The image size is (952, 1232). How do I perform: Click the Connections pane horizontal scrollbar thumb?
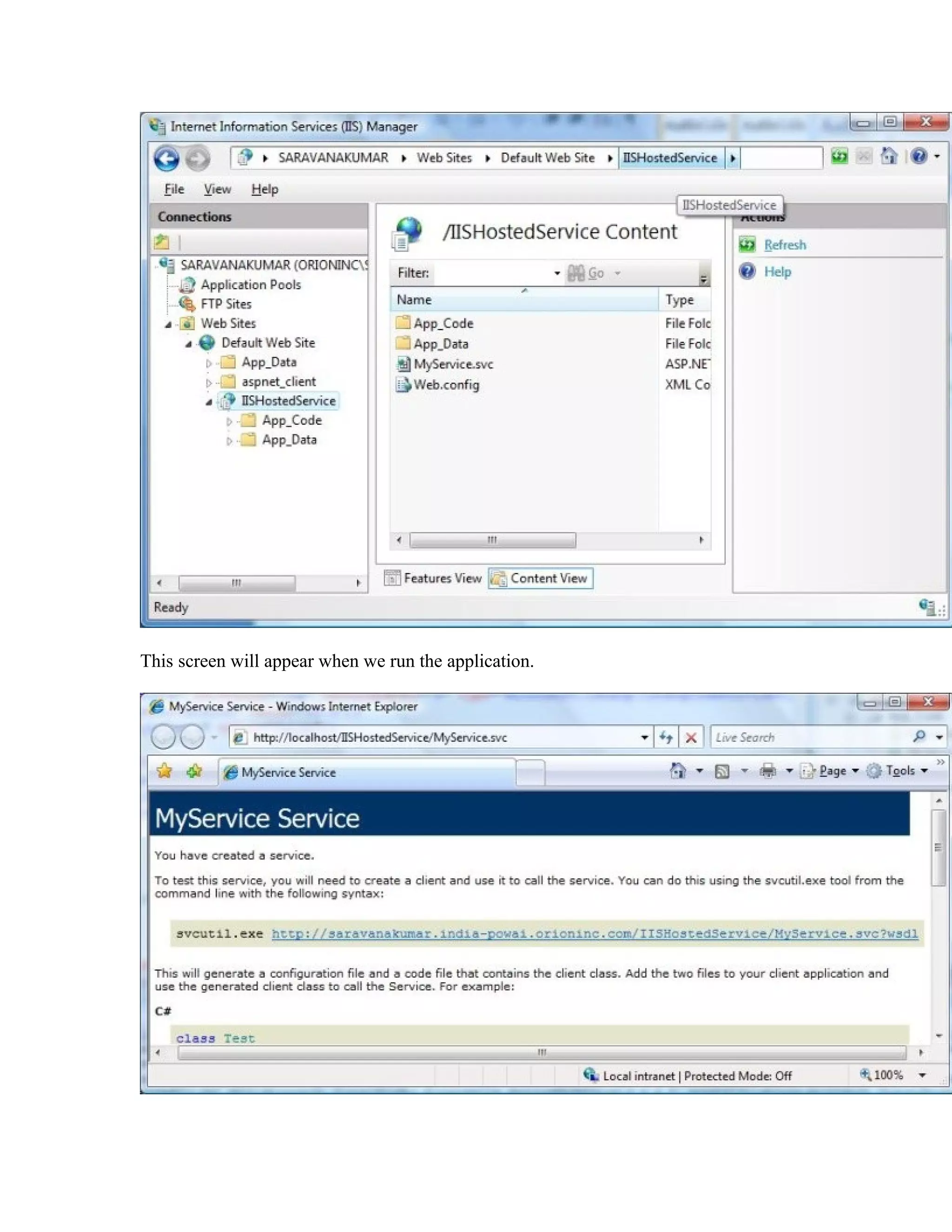pos(236,583)
